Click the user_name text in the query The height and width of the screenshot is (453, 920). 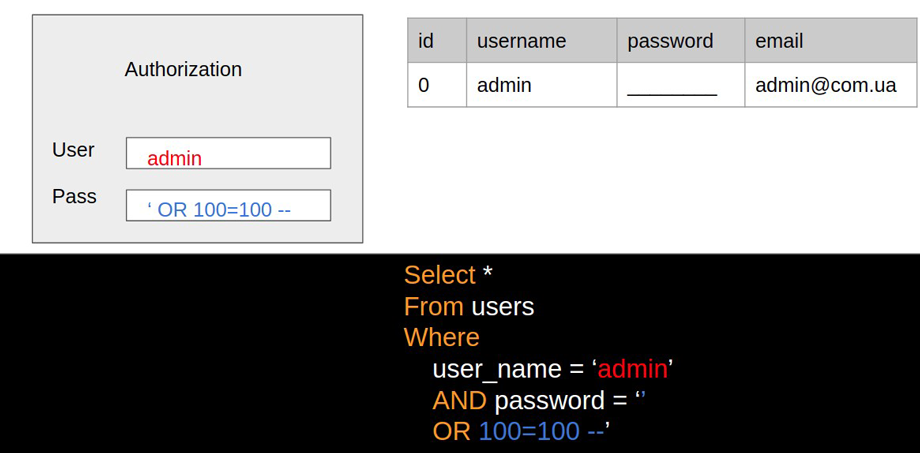pyautogui.click(x=498, y=369)
